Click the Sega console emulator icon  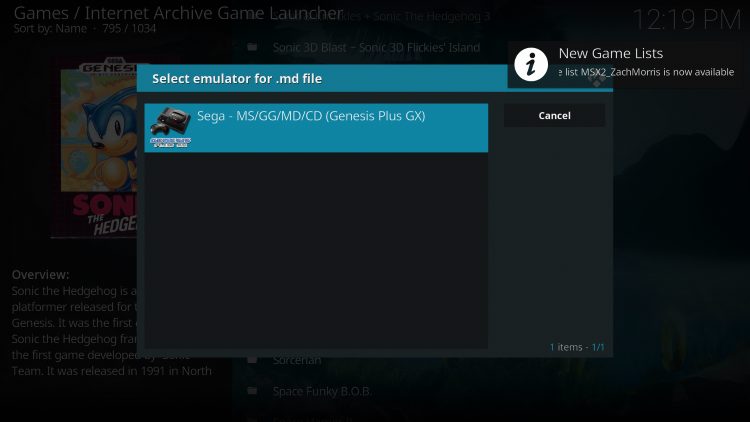tap(171, 127)
